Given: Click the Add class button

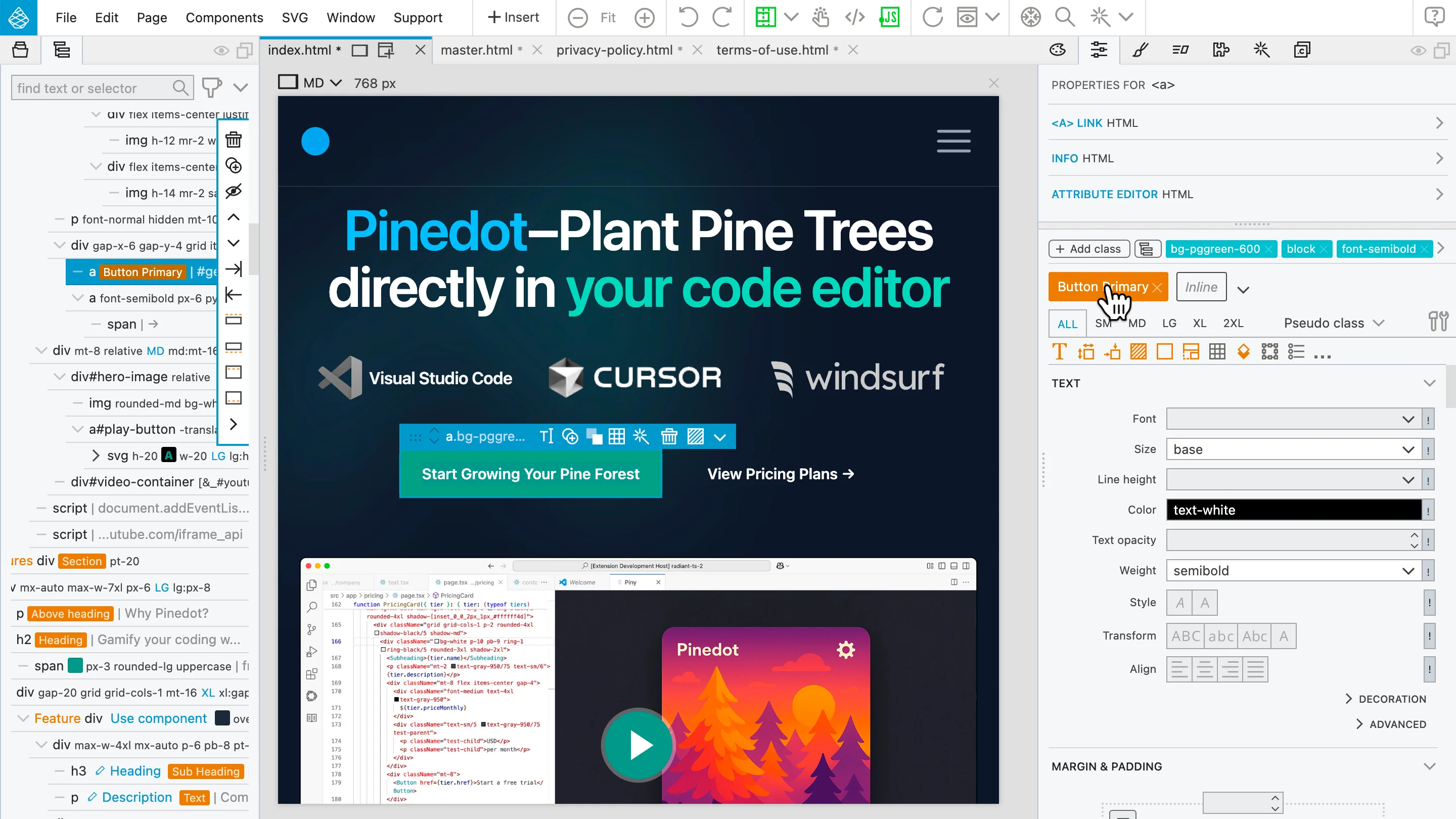Looking at the screenshot, I should [1088, 249].
